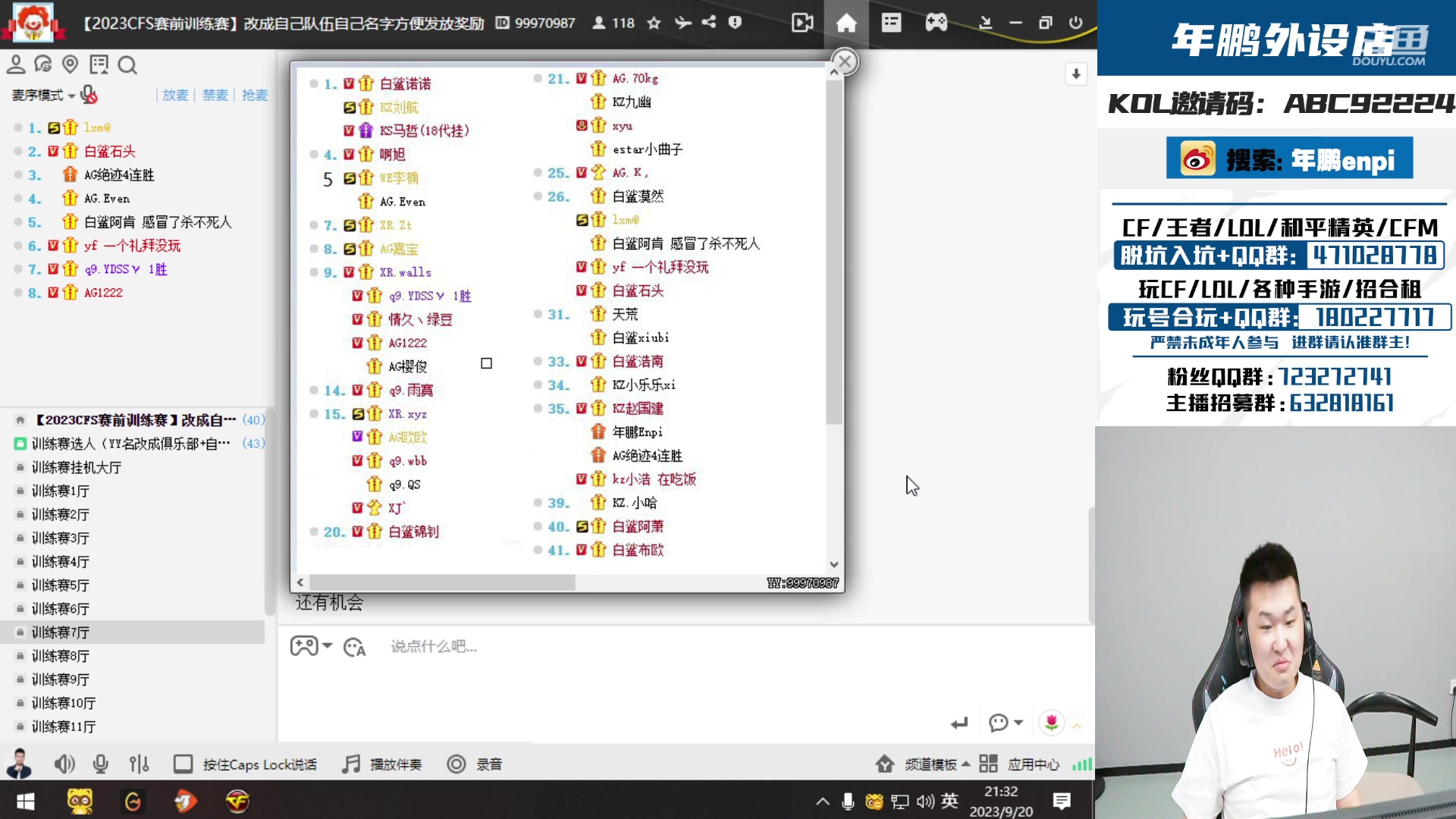The width and height of the screenshot is (1456, 819).
Task: Click the search magnifier icon in left panel
Action: pyautogui.click(x=127, y=65)
